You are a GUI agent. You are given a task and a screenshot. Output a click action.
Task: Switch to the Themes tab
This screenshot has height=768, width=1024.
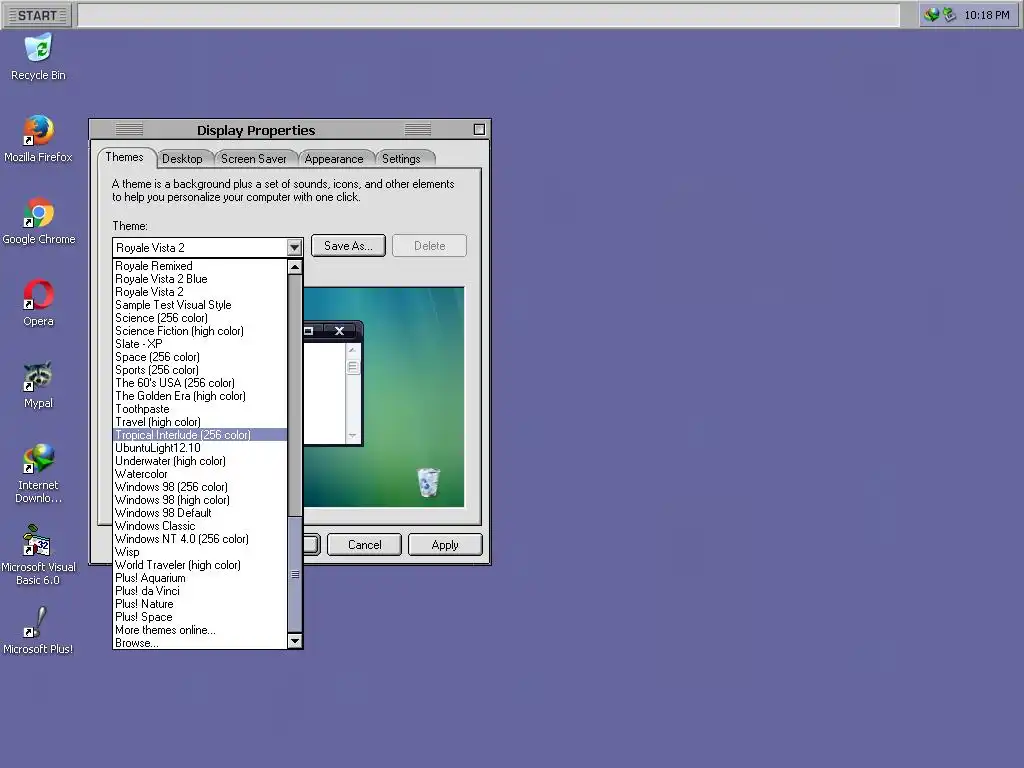[124, 157]
